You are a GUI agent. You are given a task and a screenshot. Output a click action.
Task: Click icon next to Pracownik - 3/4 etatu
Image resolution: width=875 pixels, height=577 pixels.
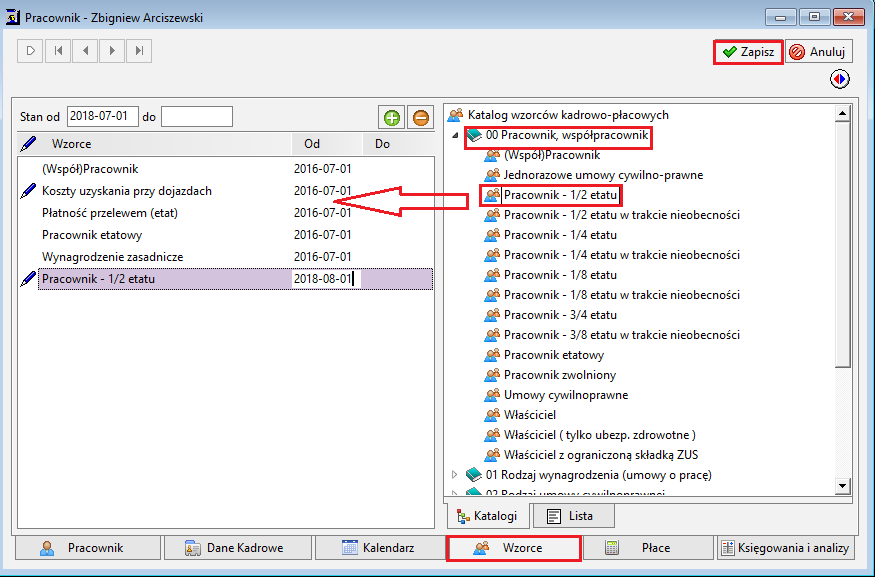(492, 315)
